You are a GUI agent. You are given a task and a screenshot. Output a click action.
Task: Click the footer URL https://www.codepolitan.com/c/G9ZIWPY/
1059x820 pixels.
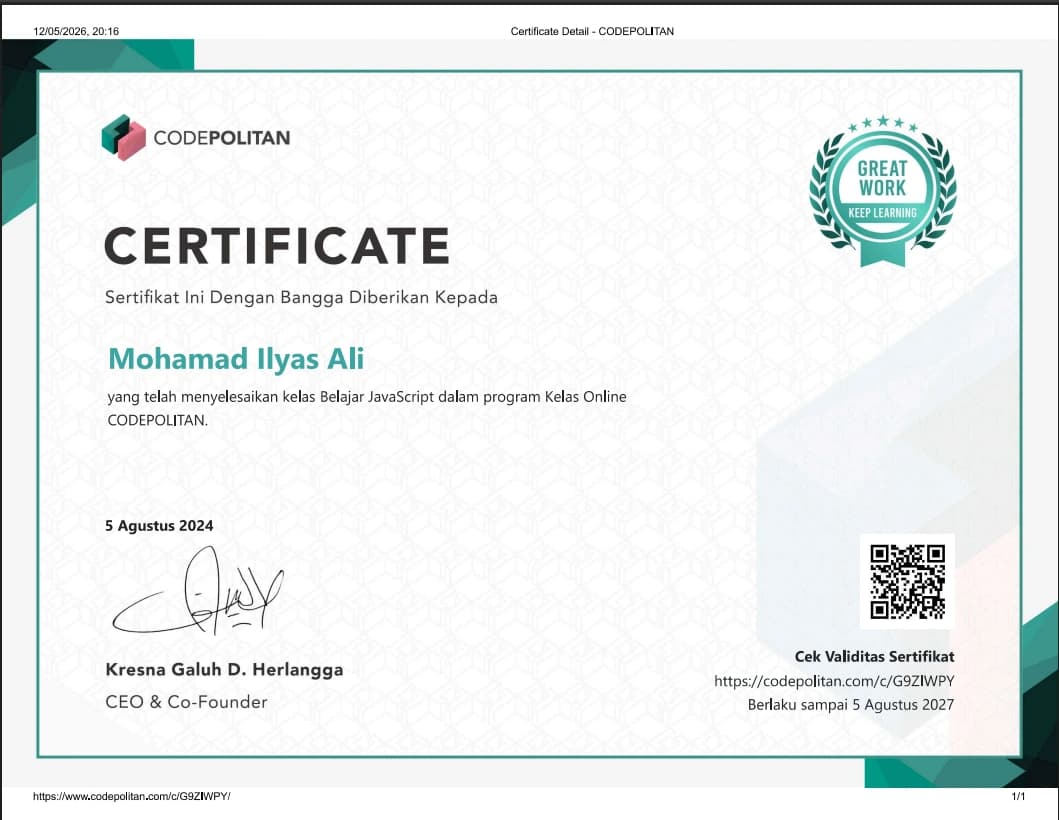click(132, 796)
